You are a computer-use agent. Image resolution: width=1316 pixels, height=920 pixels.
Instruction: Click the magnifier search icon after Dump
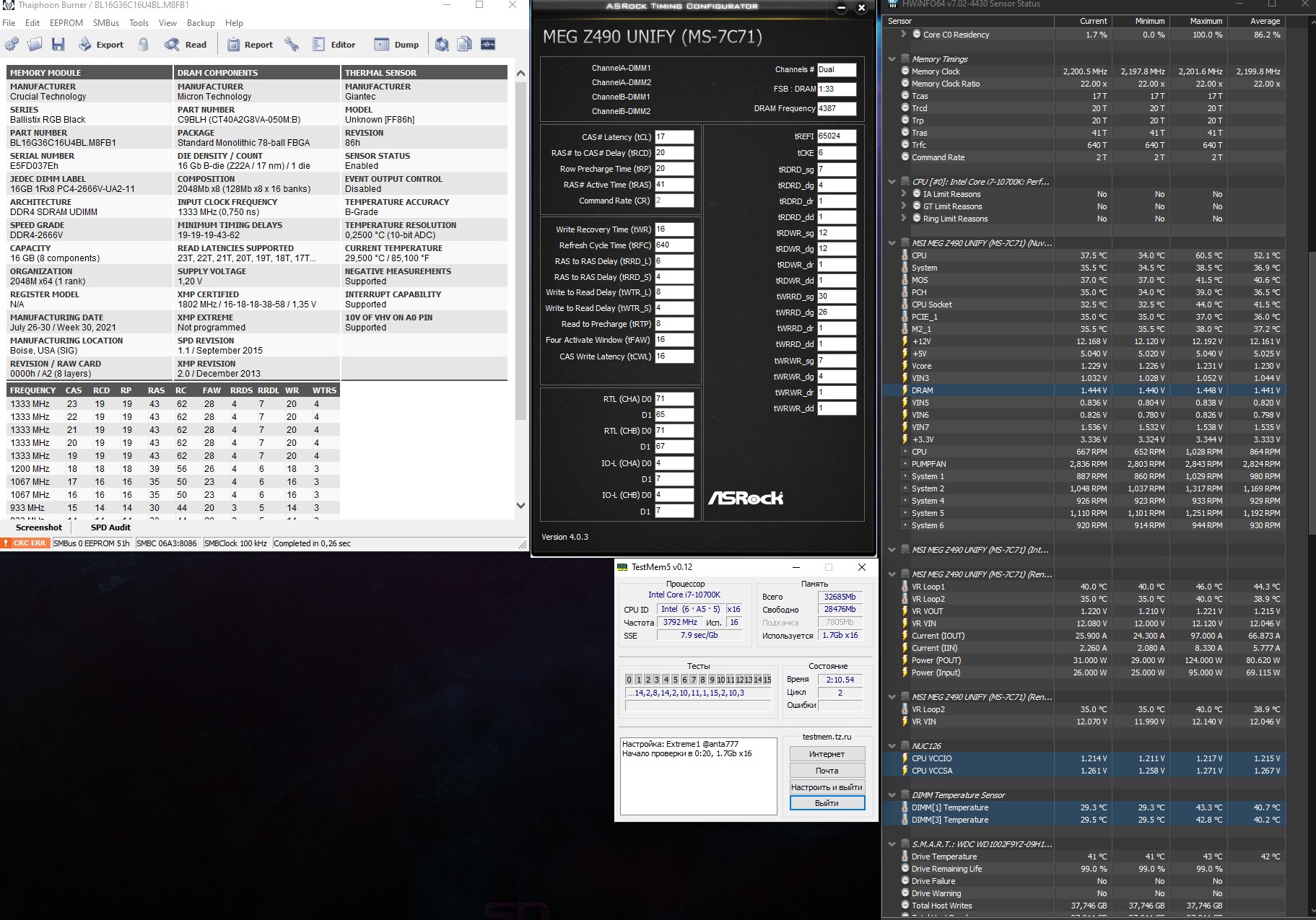point(442,45)
